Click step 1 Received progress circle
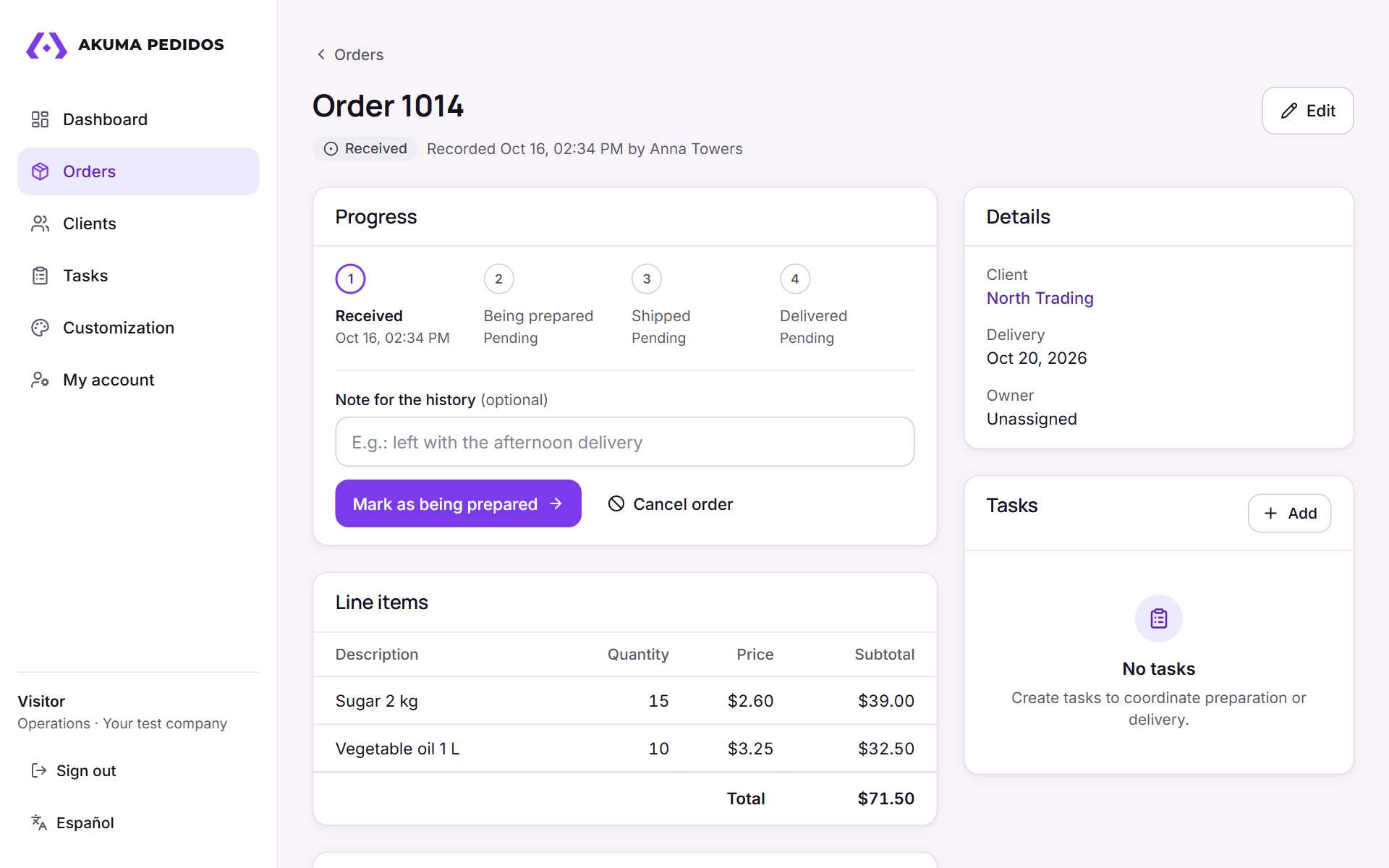The image size is (1389, 868). [351, 279]
